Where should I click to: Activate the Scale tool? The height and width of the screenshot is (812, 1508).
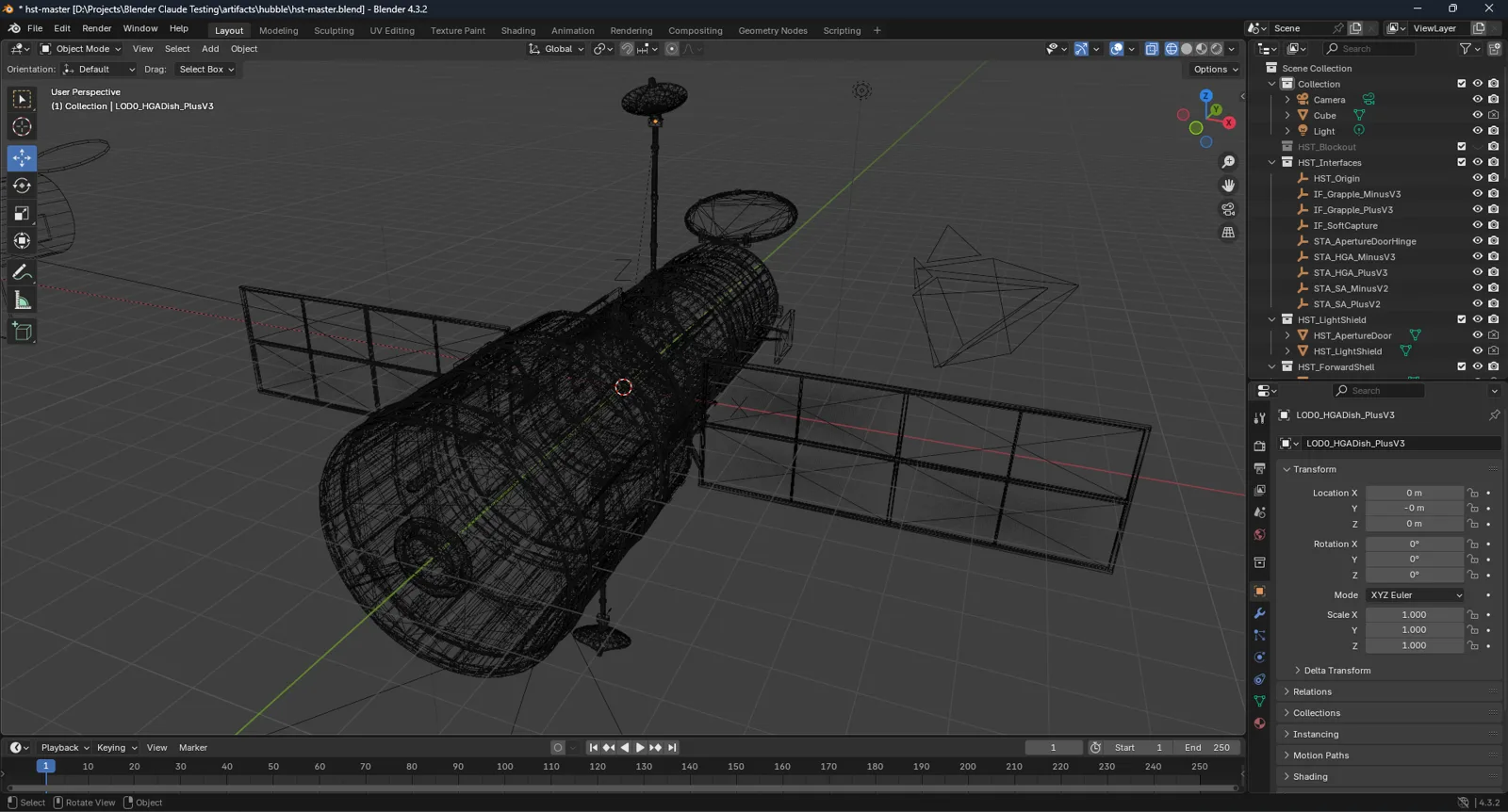tap(22, 214)
